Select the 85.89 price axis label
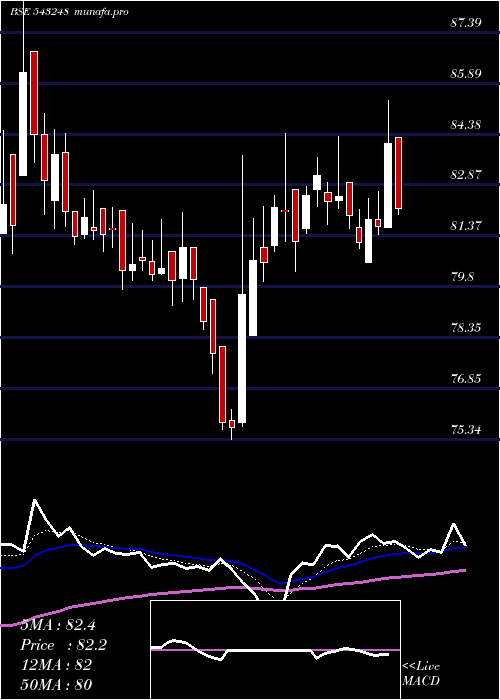The width and height of the screenshot is (500, 700). click(466, 73)
